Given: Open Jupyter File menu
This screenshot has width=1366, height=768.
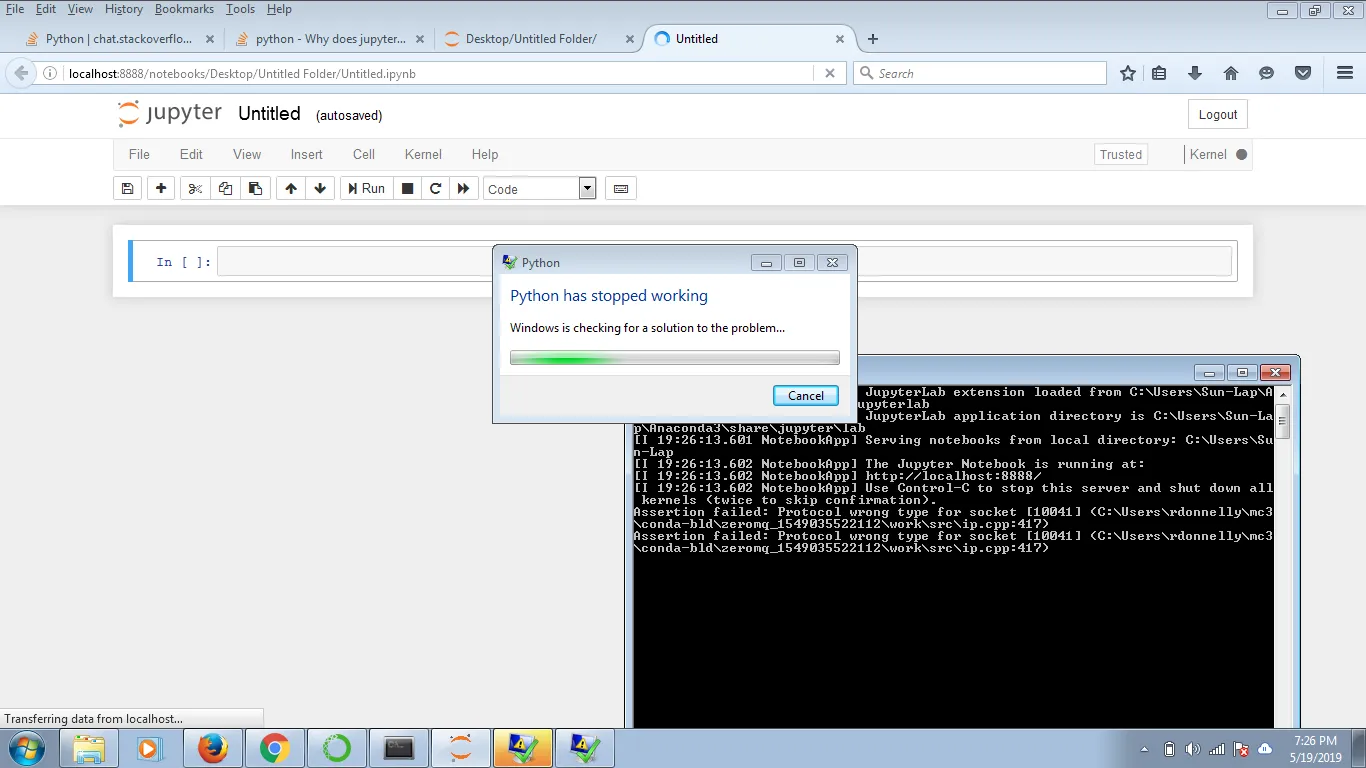Looking at the screenshot, I should (x=139, y=154).
